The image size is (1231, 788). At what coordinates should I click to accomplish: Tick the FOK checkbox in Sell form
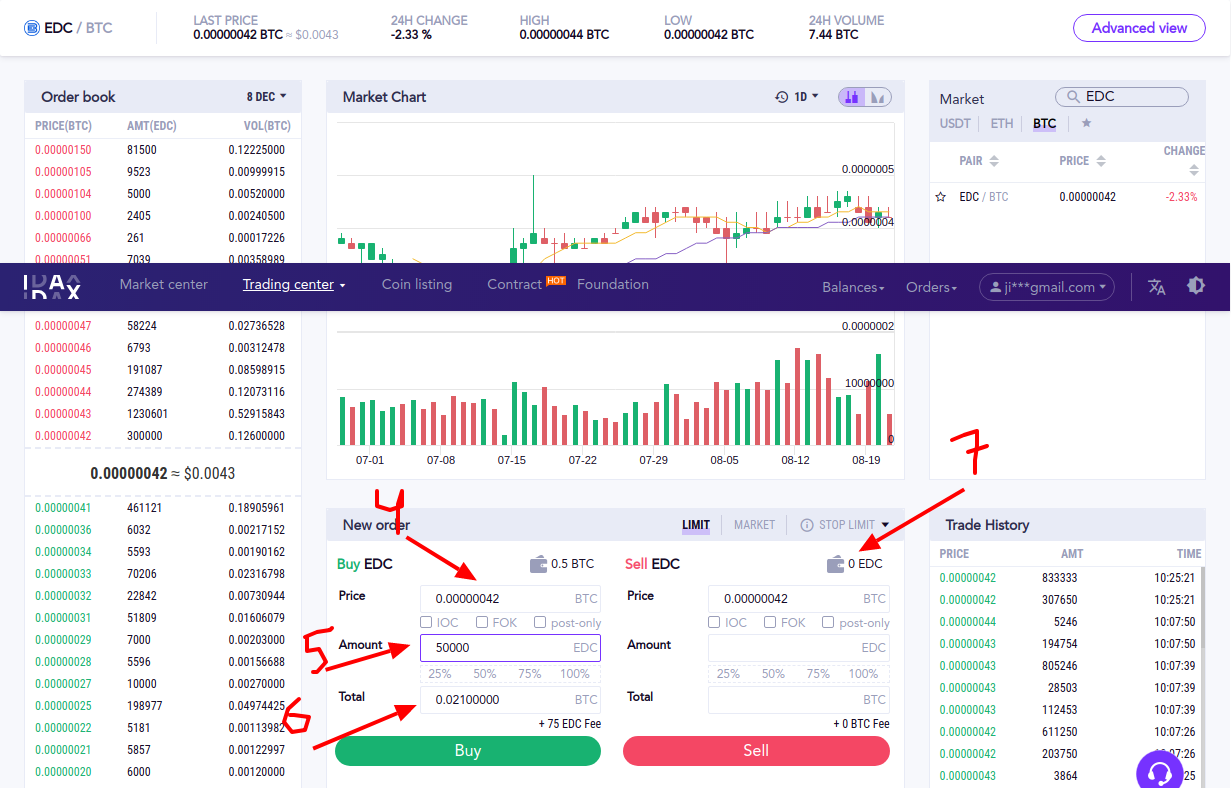[x=770, y=622]
